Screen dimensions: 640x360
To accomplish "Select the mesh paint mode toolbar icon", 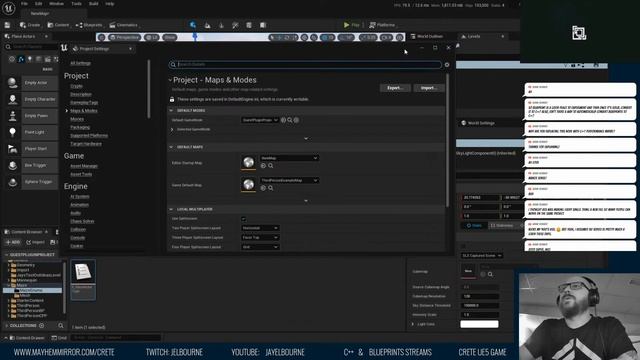I will pos(235,25).
